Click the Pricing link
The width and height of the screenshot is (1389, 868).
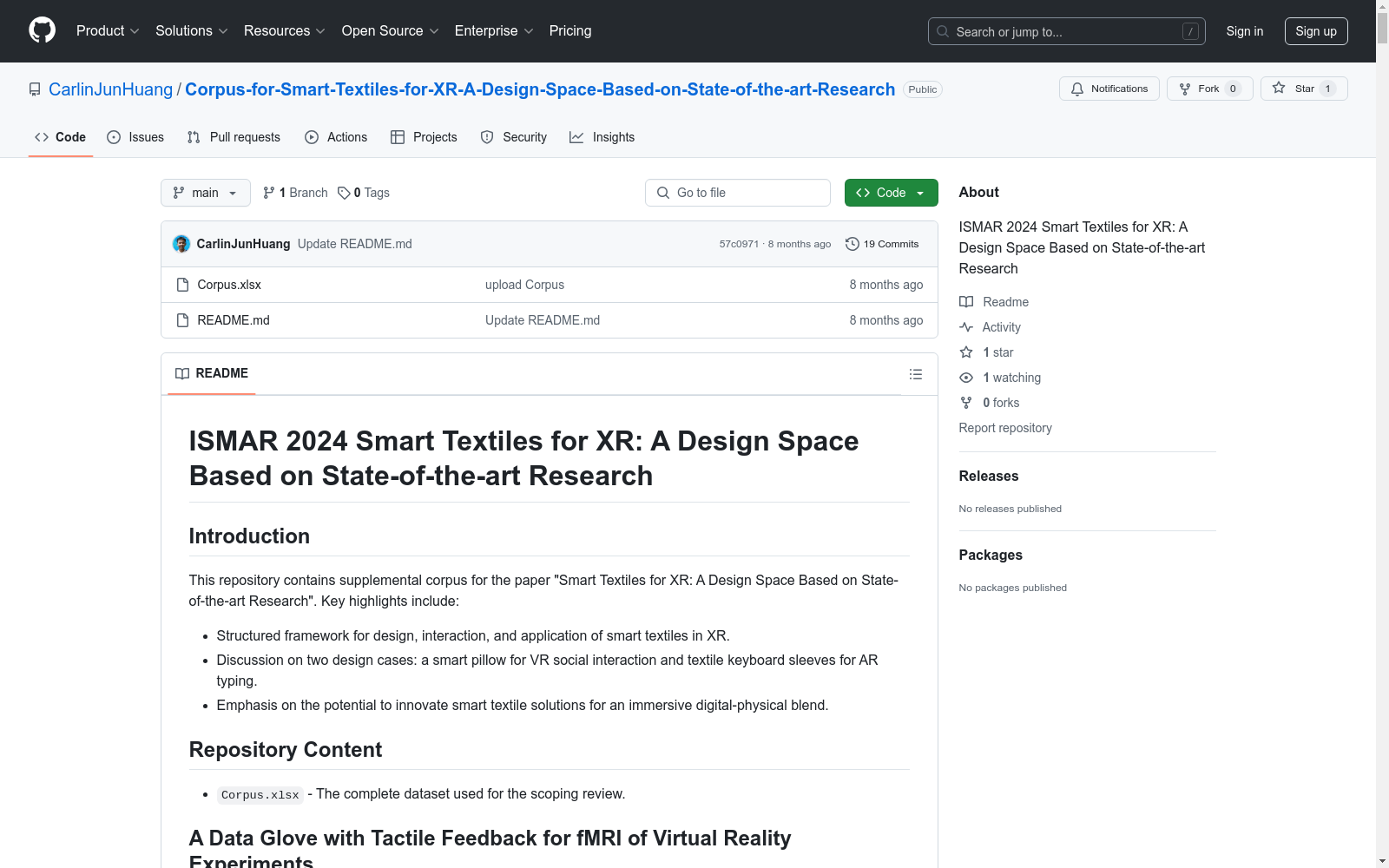(x=570, y=31)
